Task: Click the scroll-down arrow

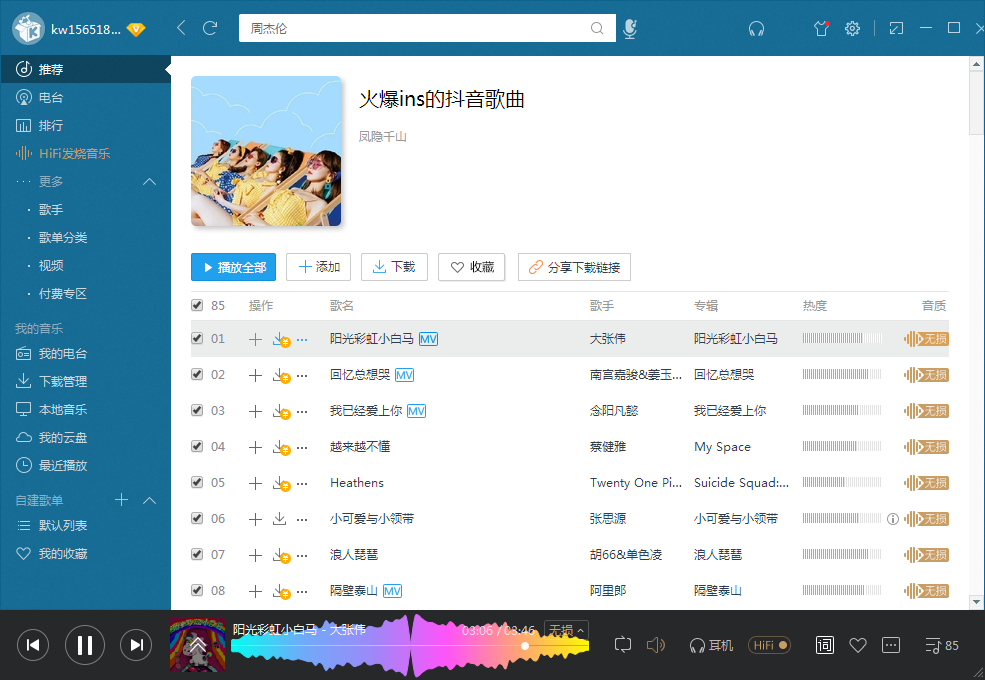Action: point(976,602)
